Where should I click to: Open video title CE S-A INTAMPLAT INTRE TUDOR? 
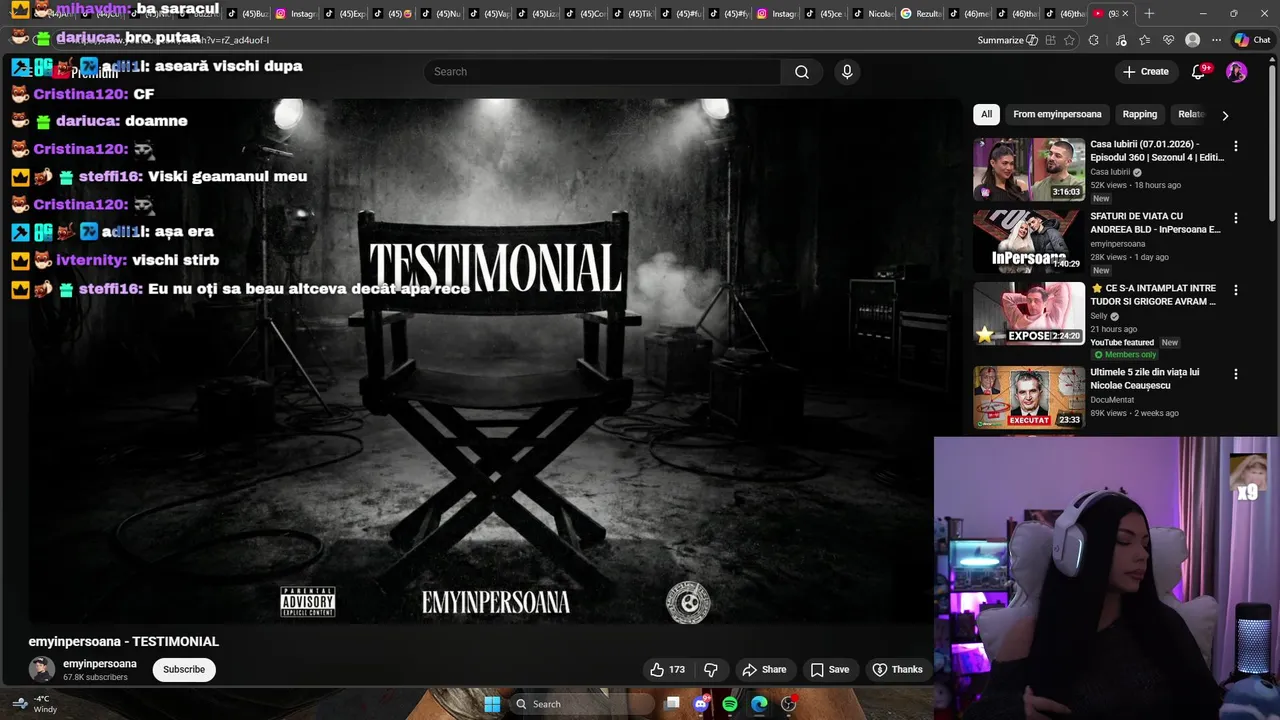(x=1153, y=295)
